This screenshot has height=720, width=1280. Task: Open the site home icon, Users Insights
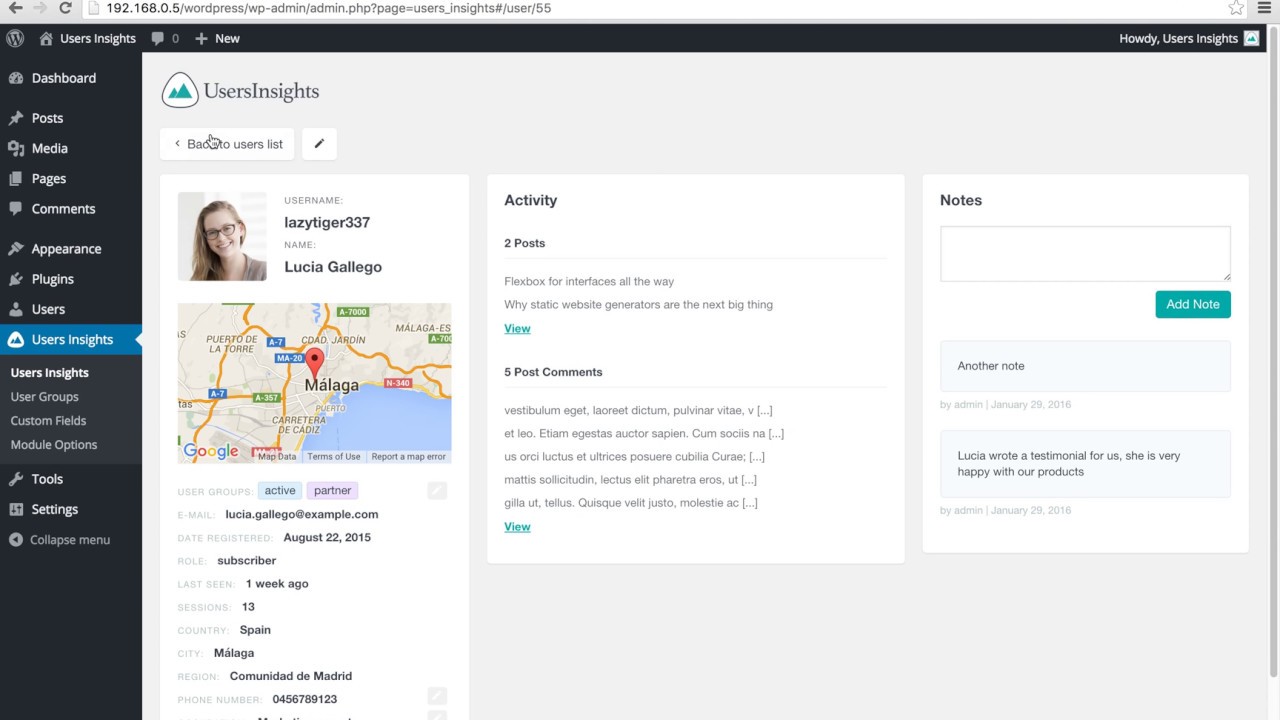(88, 38)
